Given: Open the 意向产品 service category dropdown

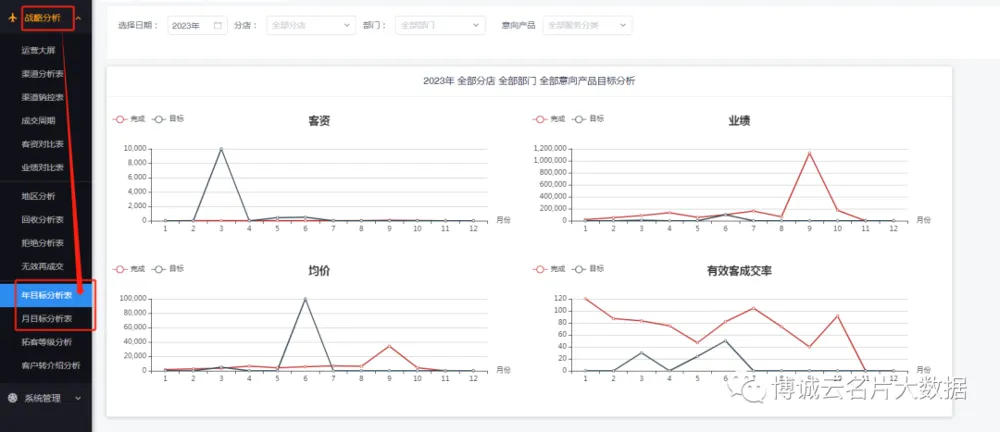Looking at the screenshot, I should pos(586,25).
